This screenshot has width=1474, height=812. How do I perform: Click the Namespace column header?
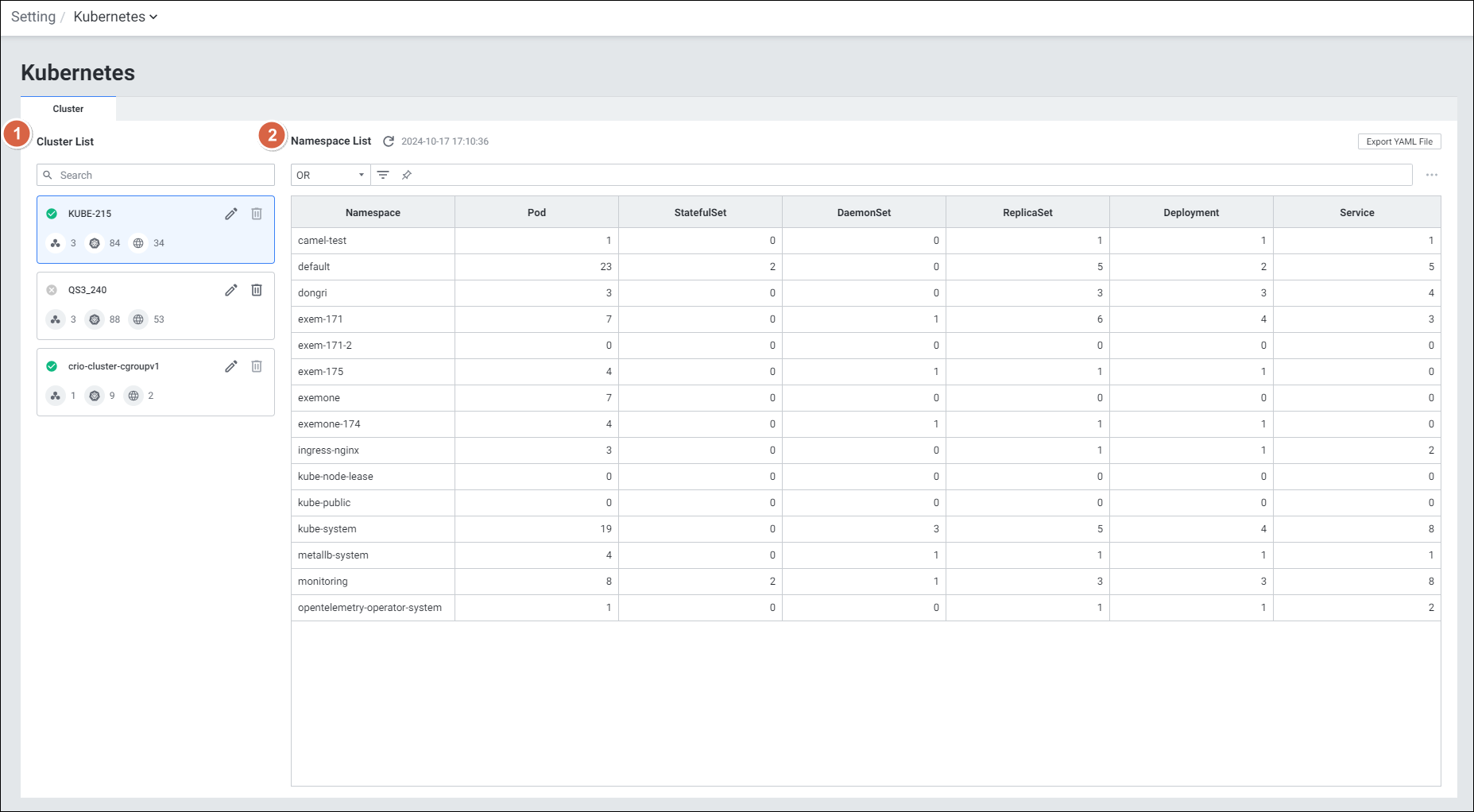pos(373,212)
